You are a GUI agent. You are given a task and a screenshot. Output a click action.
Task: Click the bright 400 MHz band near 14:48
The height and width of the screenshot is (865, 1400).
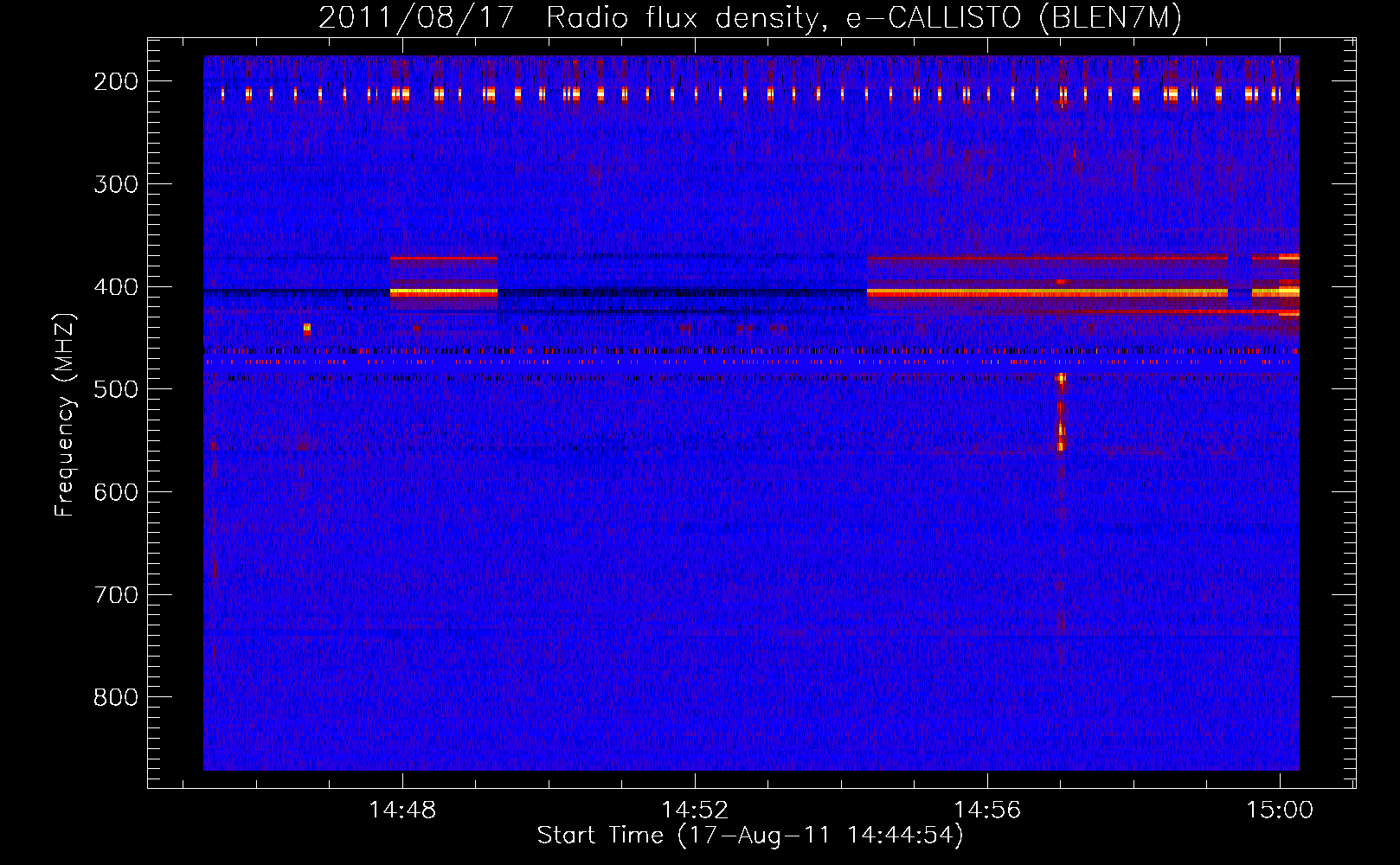tap(444, 293)
